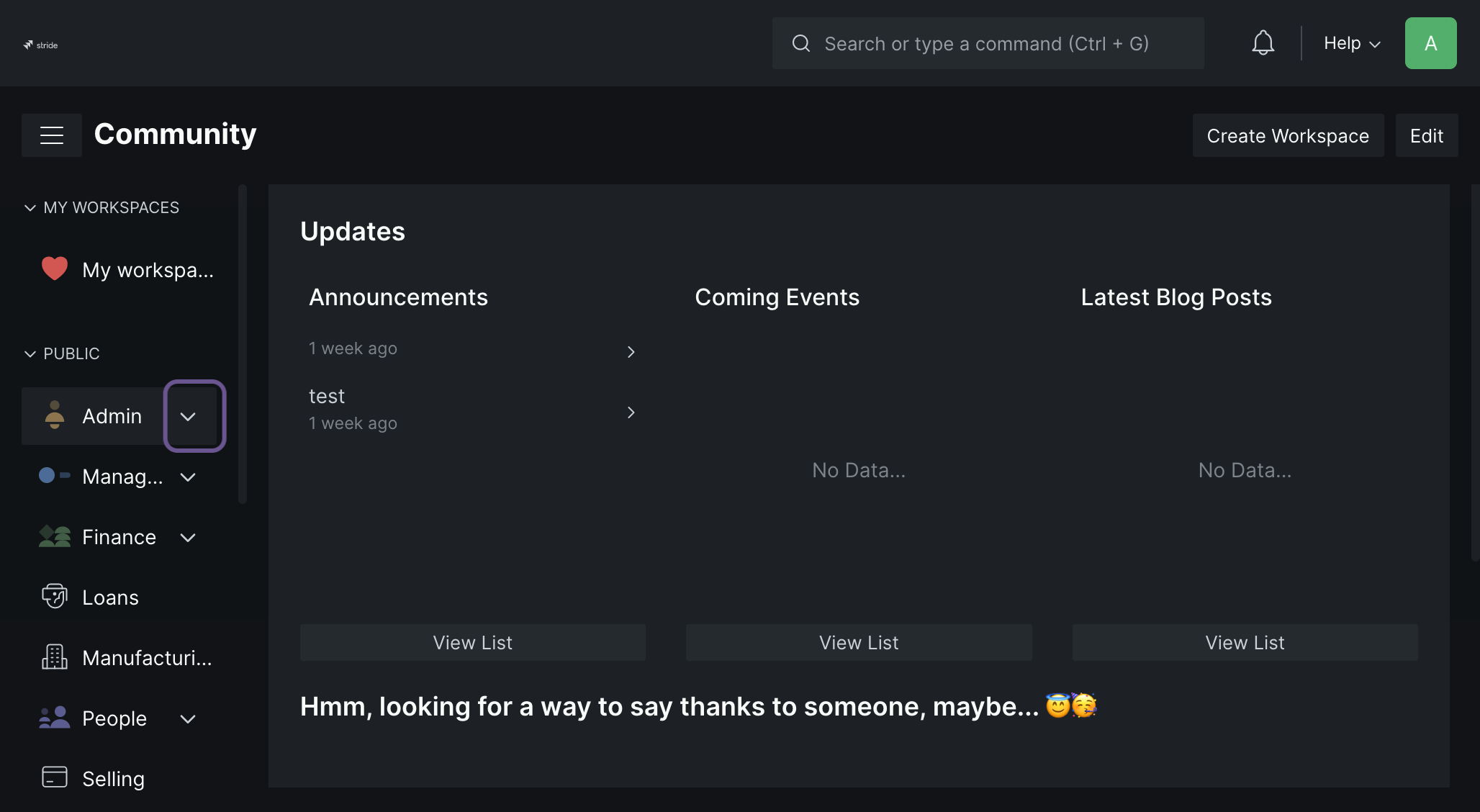Image resolution: width=1480 pixels, height=812 pixels.
Task: Click View List under Announcements
Action: (x=472, y=642)
